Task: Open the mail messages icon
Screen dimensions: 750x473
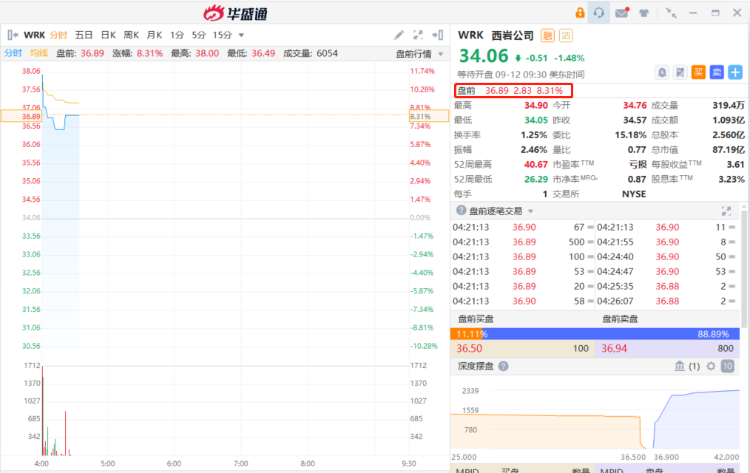Action: 621,13
